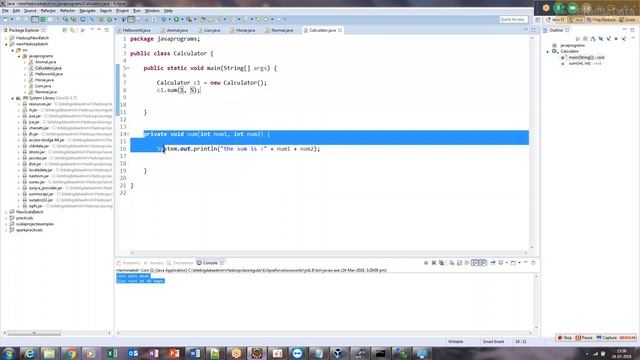Collapse the JRE System Library node
The height and width of the screenshot is (360, 640).
tap(13, 98)
